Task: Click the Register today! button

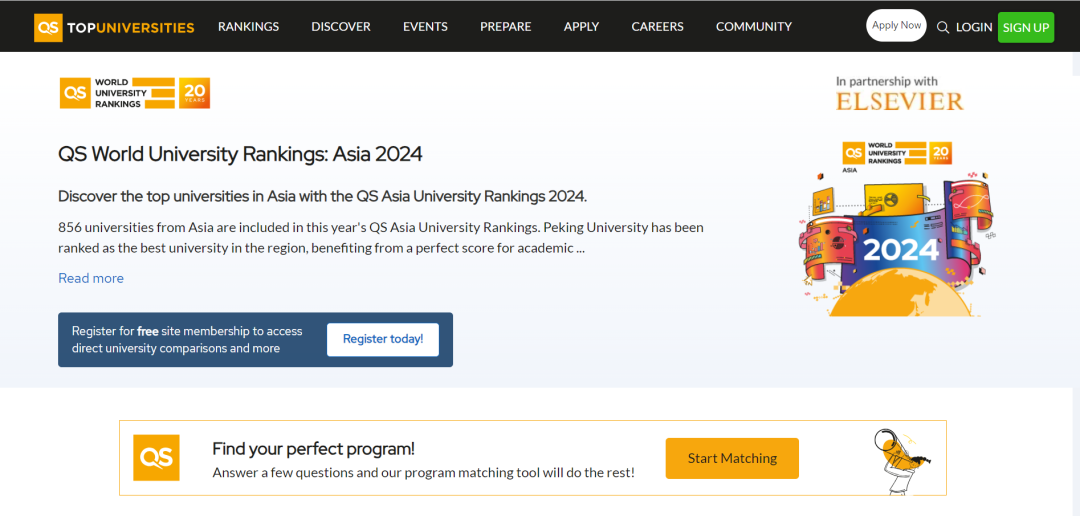Action: (383, 339)
